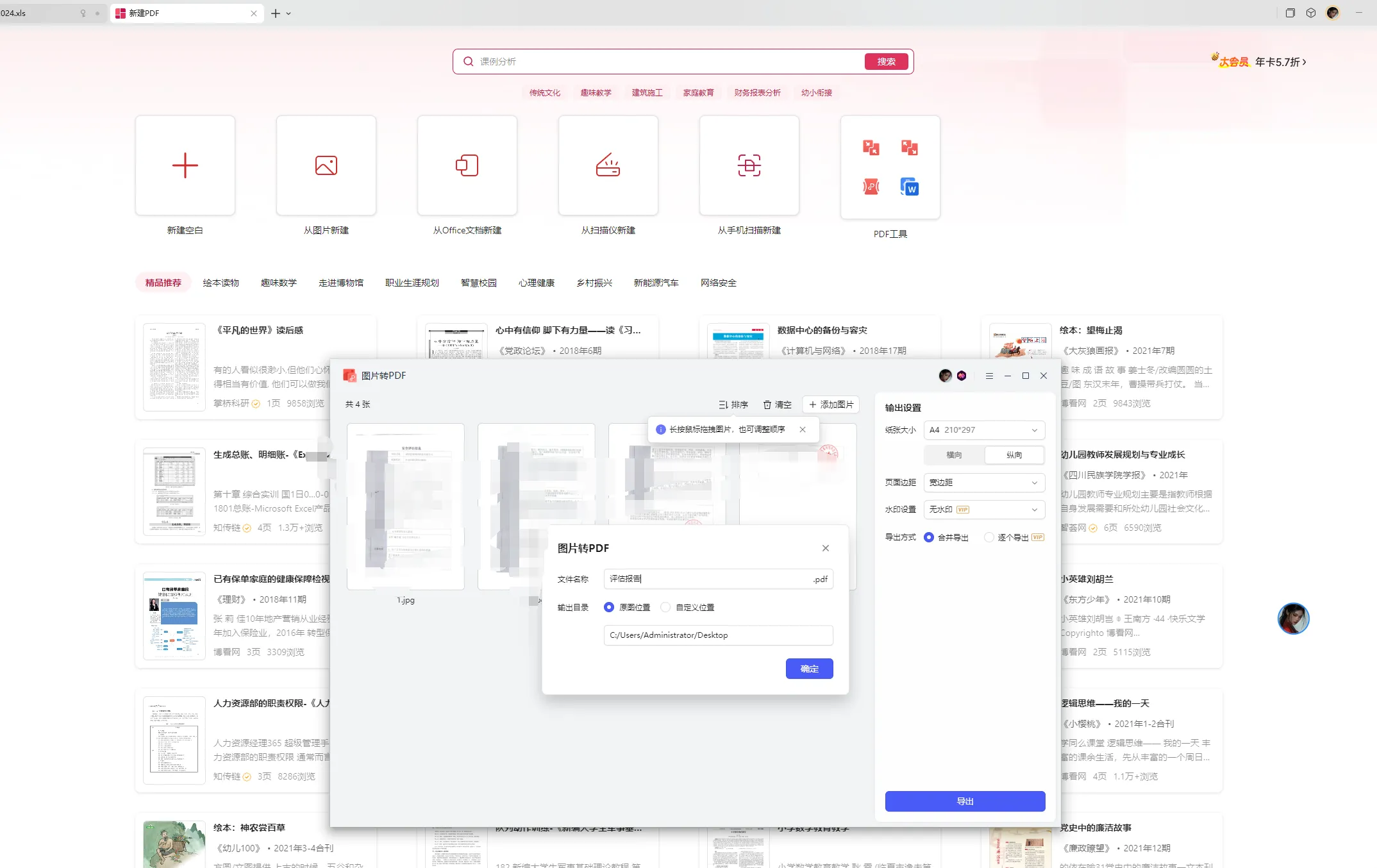Image resolution: width=1377 pixels, height=868 pixels.
Task: Select the 原图位置 radio option
Action: pos(609,607)
